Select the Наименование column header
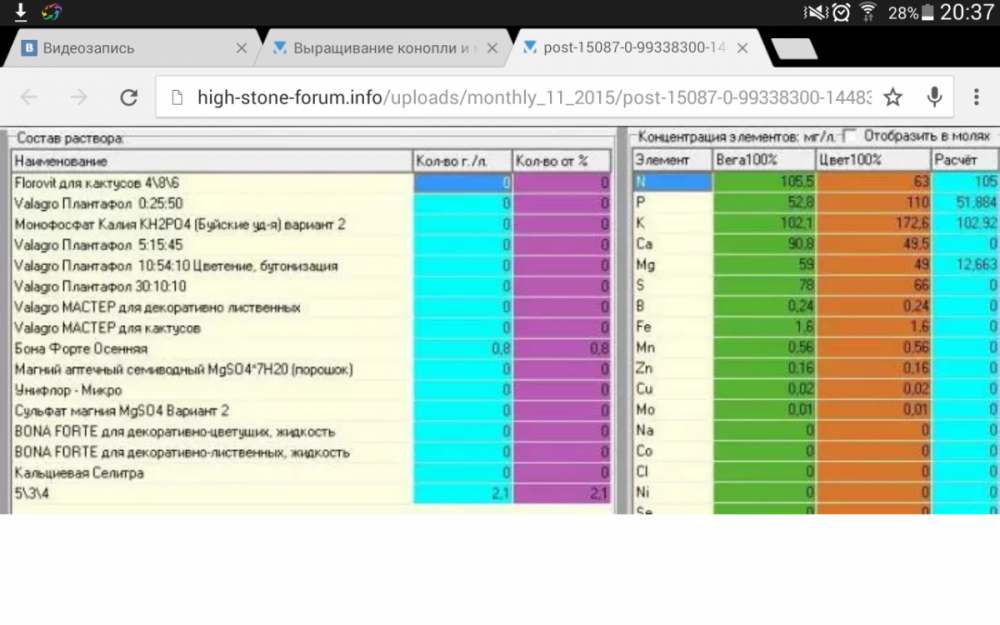Screen dimensions: 1000x625 (212, 161)
